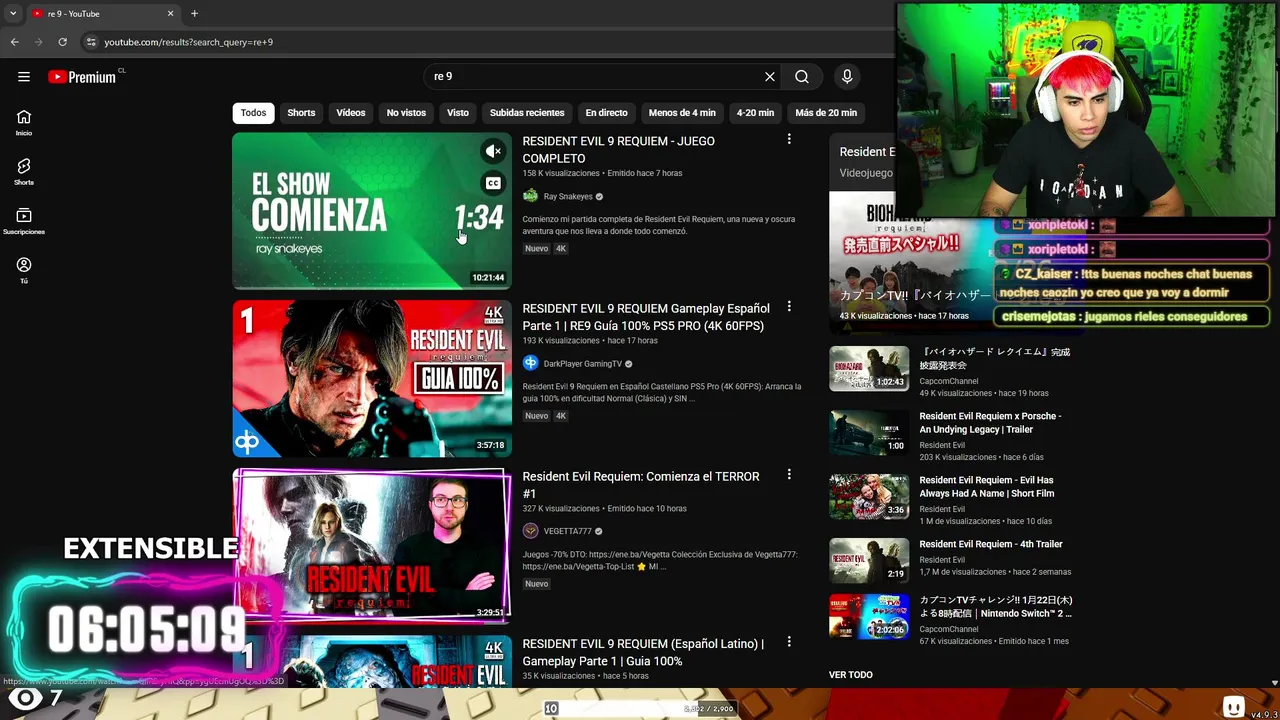Open VEGETTA777 channel avatar
Screen dimensions: 1280x720
pyautogui.click(x=530, y=531)
